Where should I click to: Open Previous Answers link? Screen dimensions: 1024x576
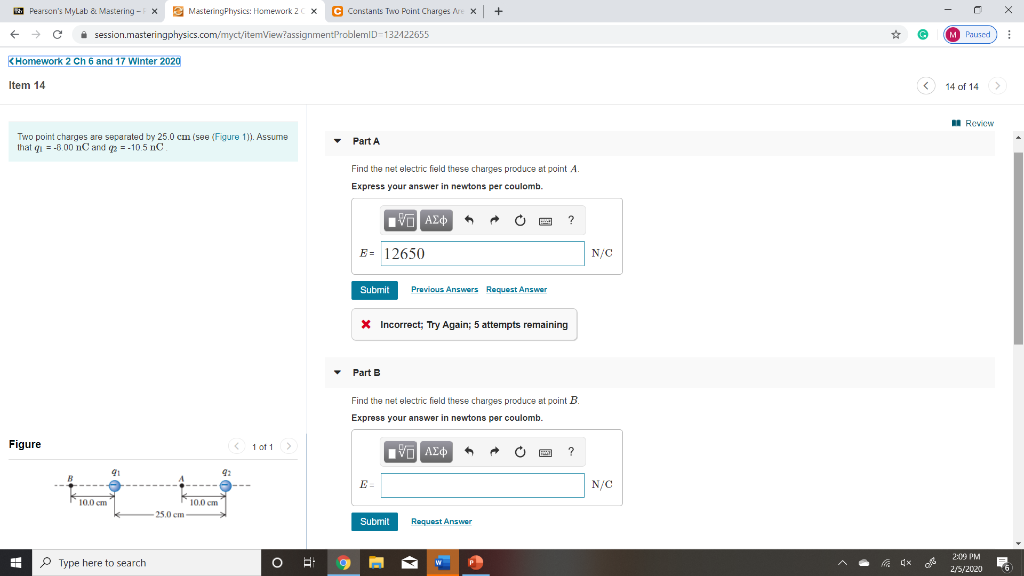(x=444, y=289)
